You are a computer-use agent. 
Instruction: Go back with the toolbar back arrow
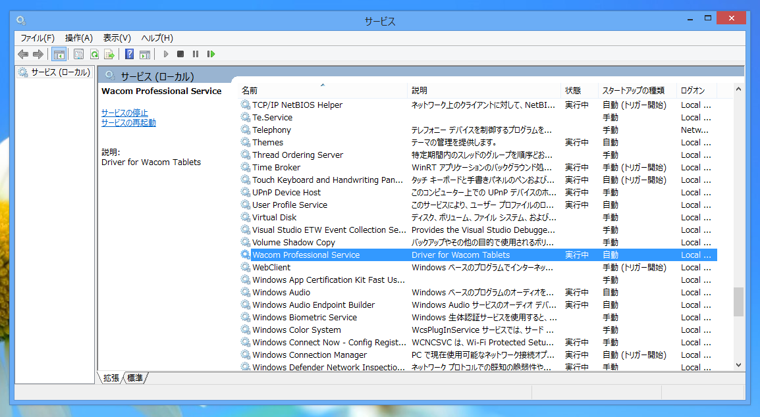23,54
